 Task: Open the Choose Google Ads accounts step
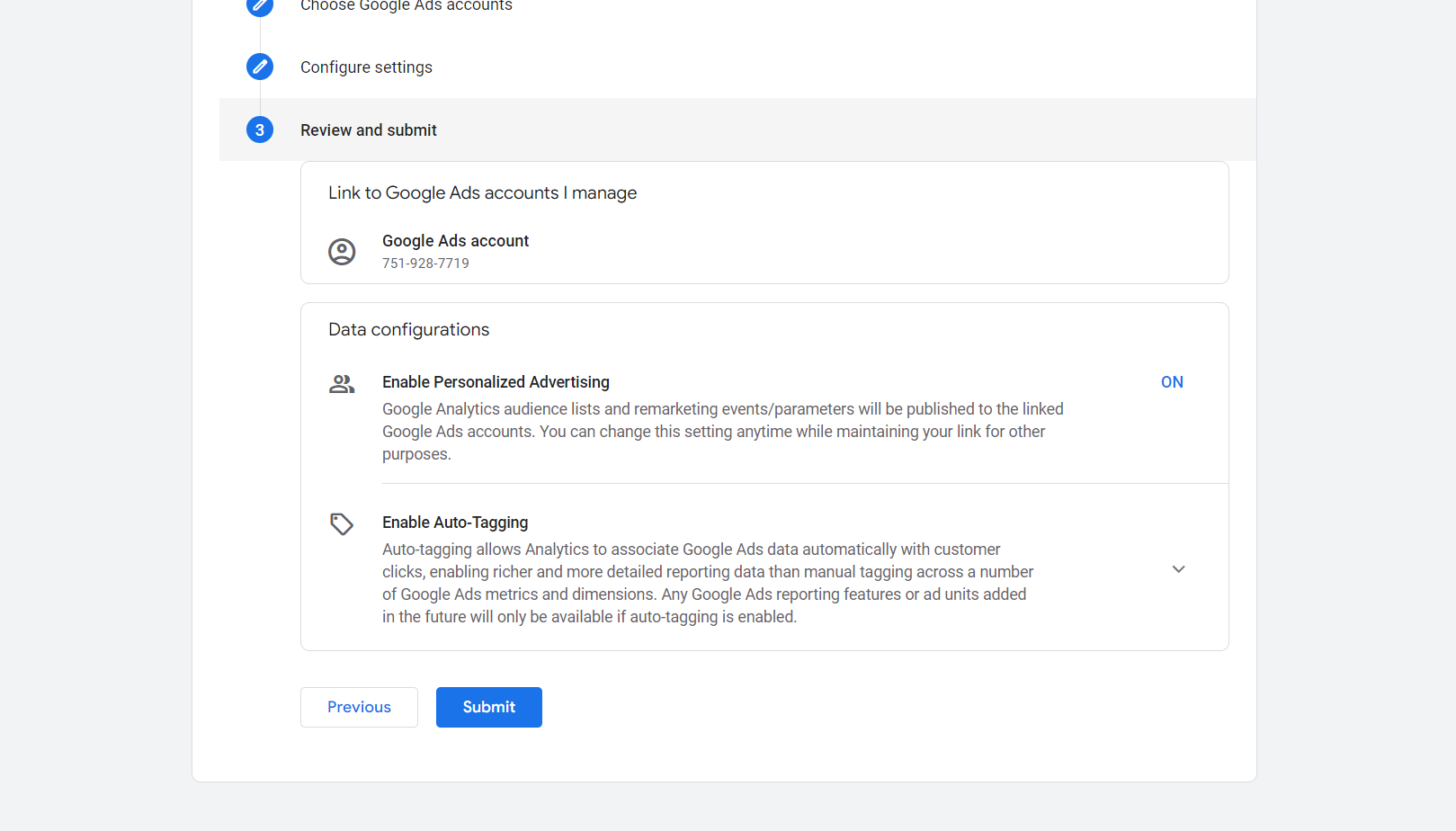point(406,6)
